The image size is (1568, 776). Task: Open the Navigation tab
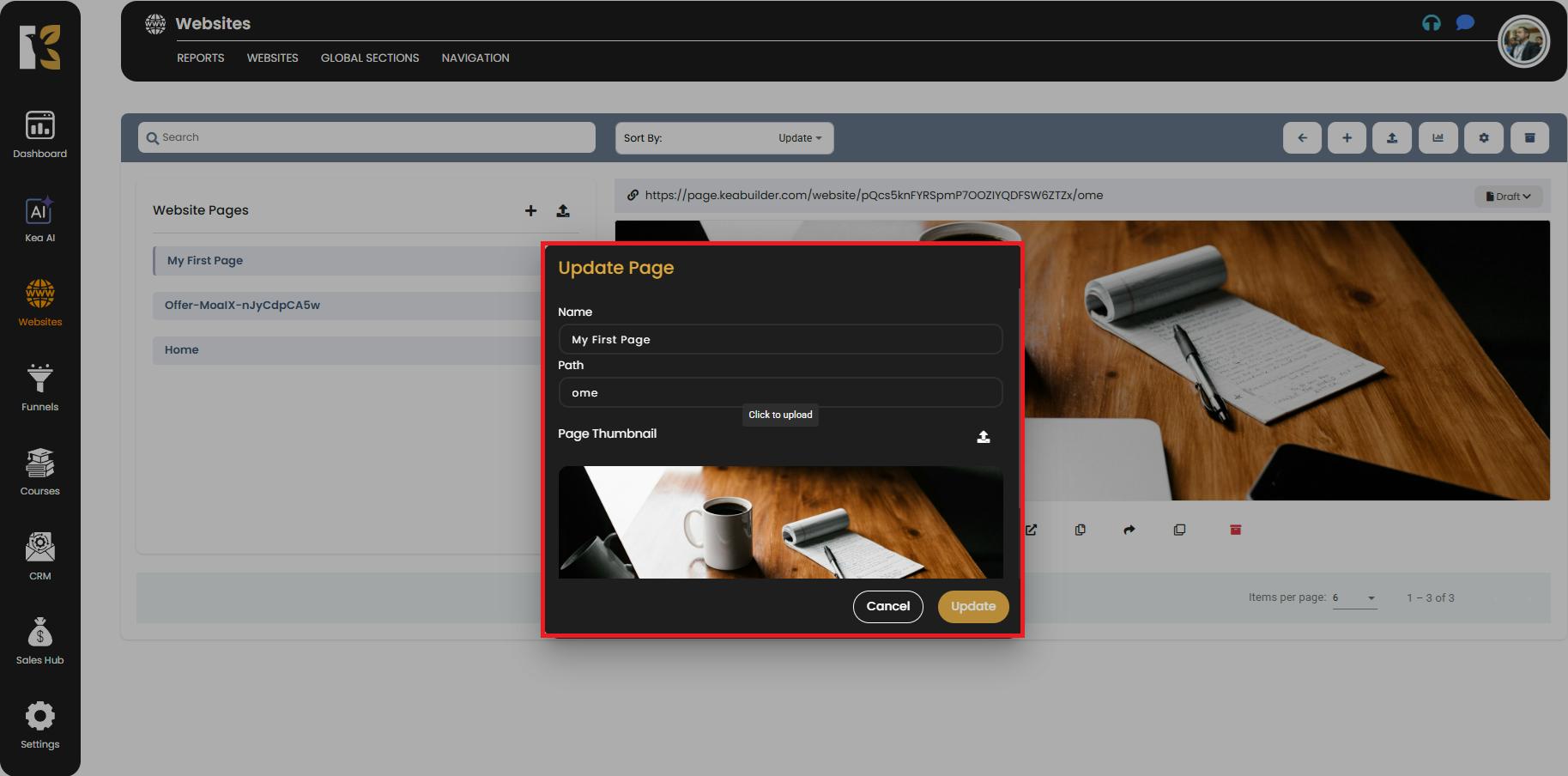coord(475,58)
